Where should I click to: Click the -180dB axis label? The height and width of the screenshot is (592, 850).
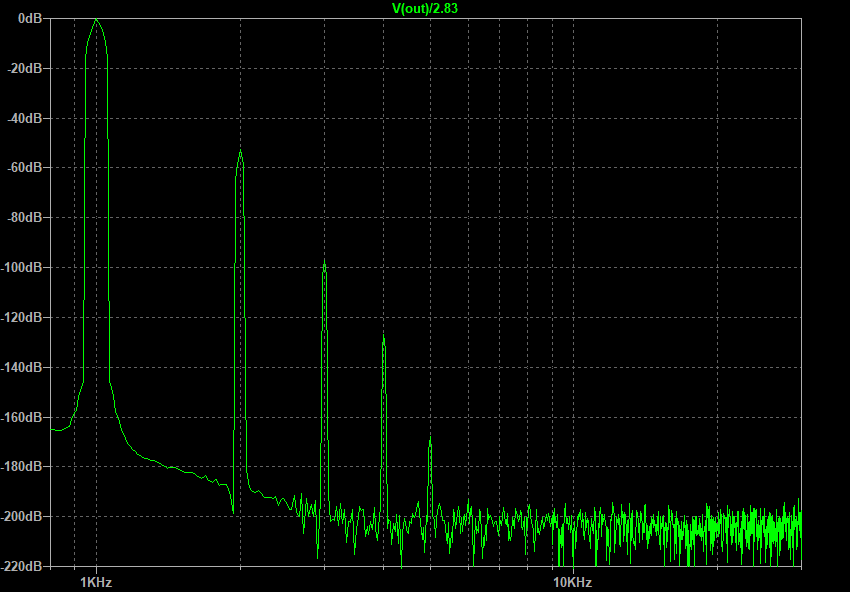(x=21, y=466)
